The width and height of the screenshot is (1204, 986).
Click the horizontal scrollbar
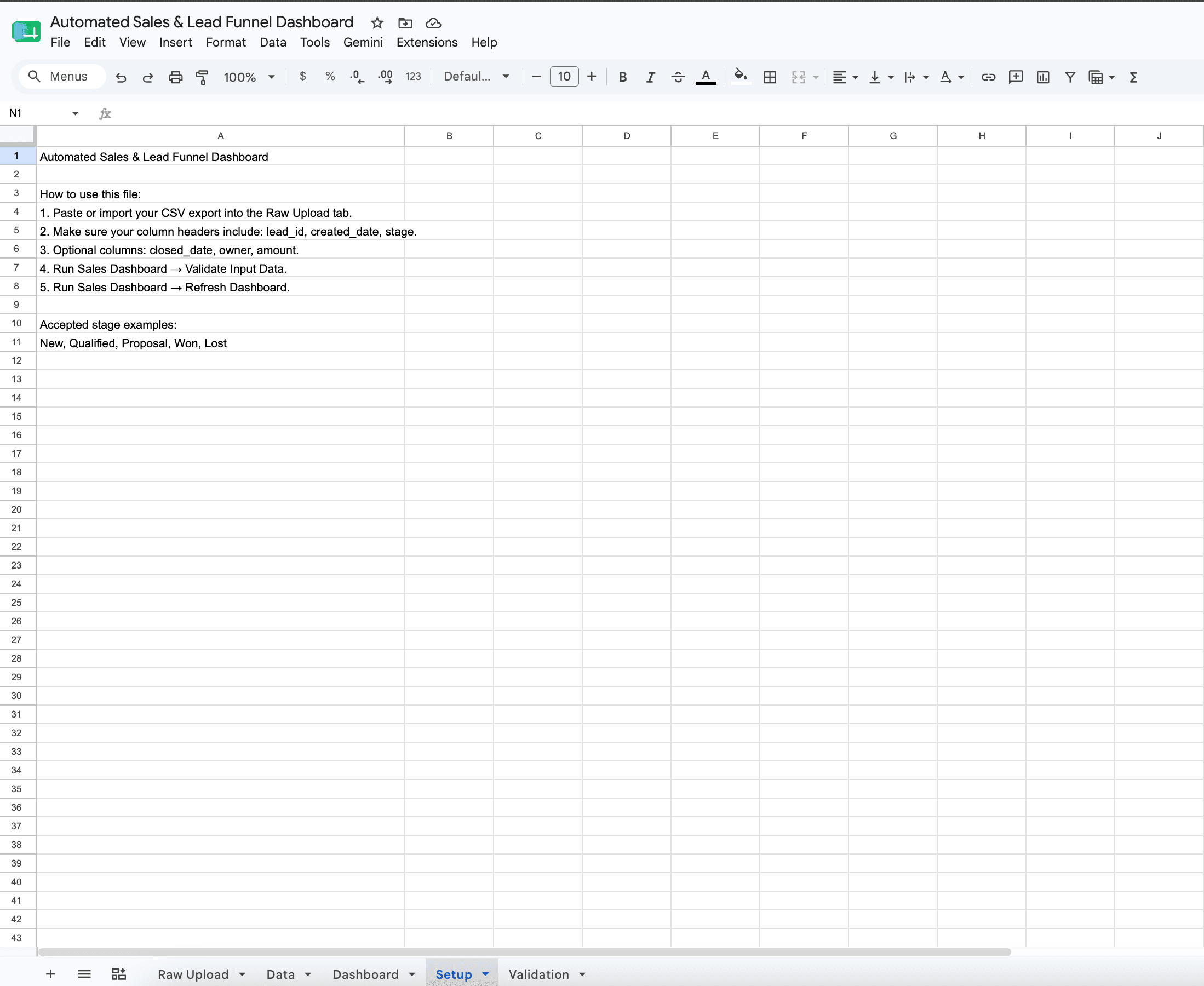[524, 952]
